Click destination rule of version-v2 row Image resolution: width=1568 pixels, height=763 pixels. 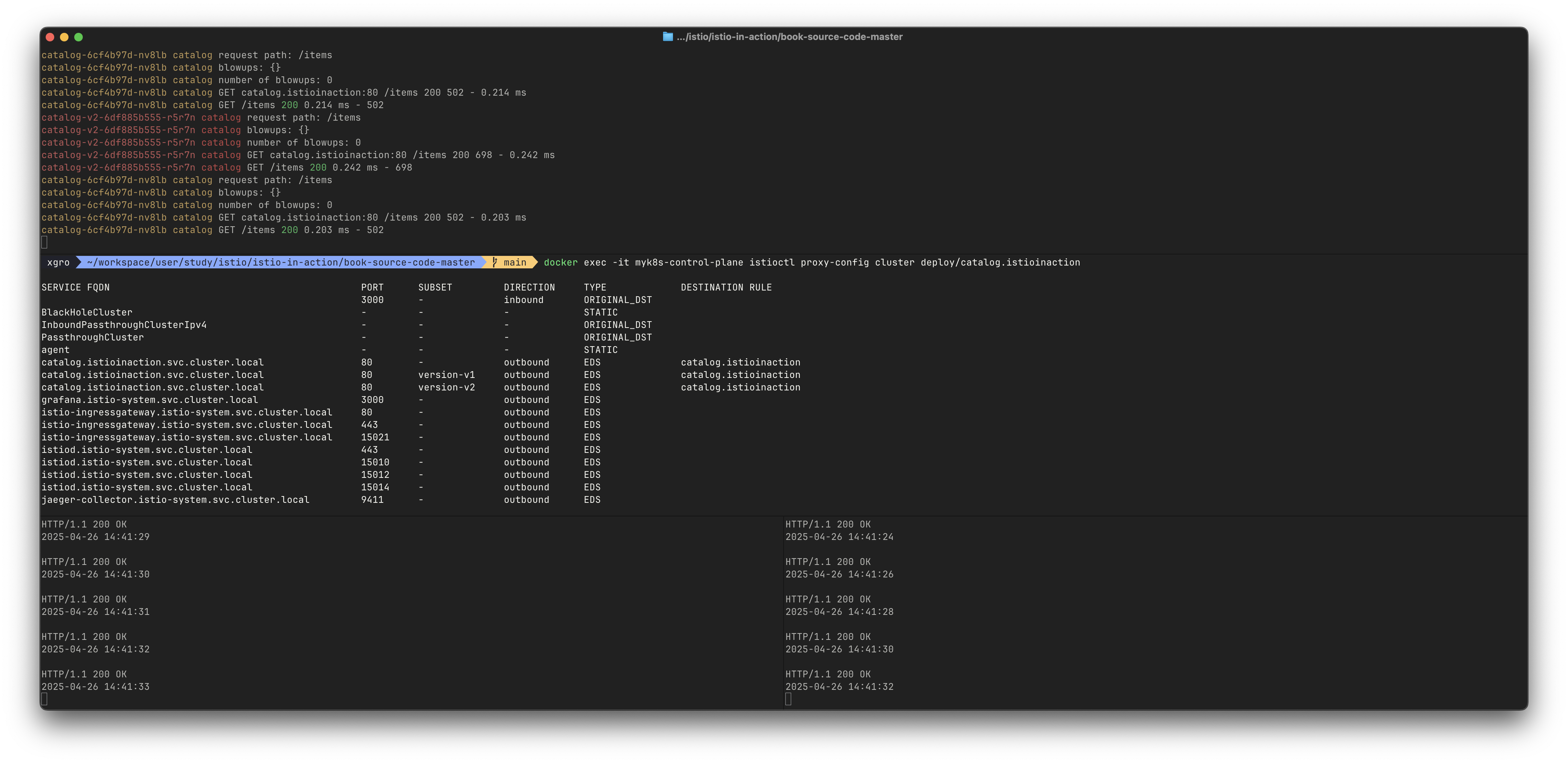(x=741, y=387)
